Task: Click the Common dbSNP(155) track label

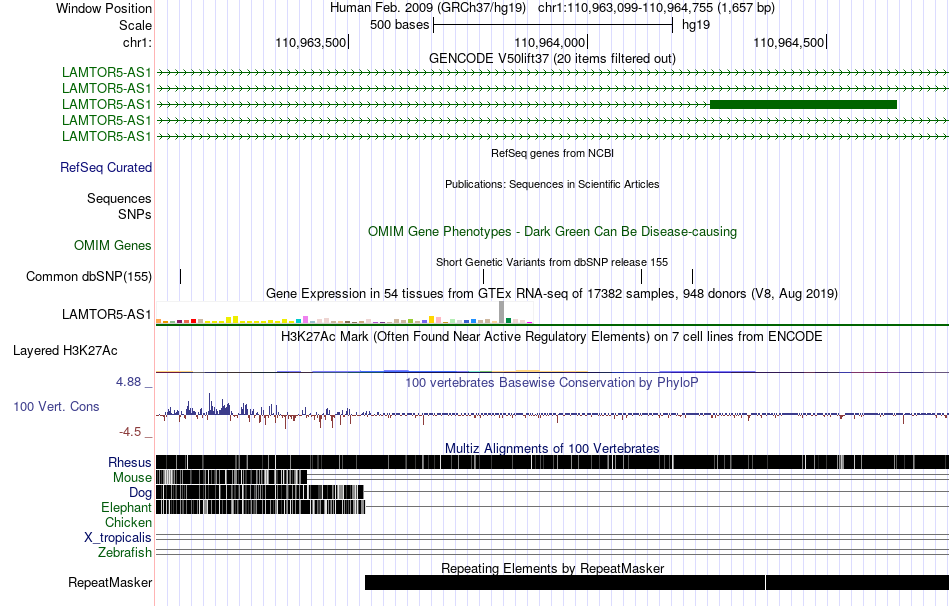Action: click(88, 276)
